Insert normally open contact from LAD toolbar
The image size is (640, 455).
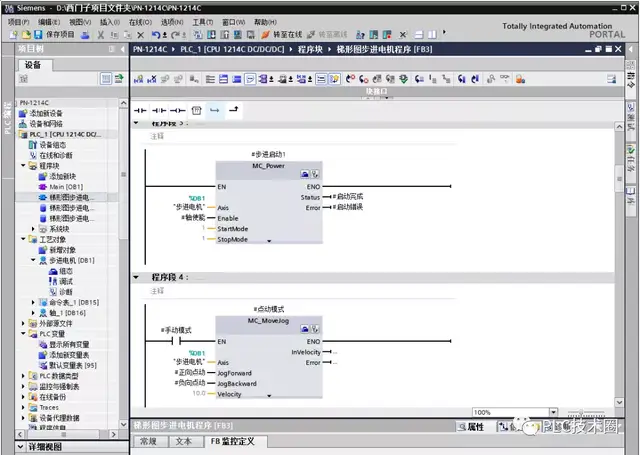[140, 110]
